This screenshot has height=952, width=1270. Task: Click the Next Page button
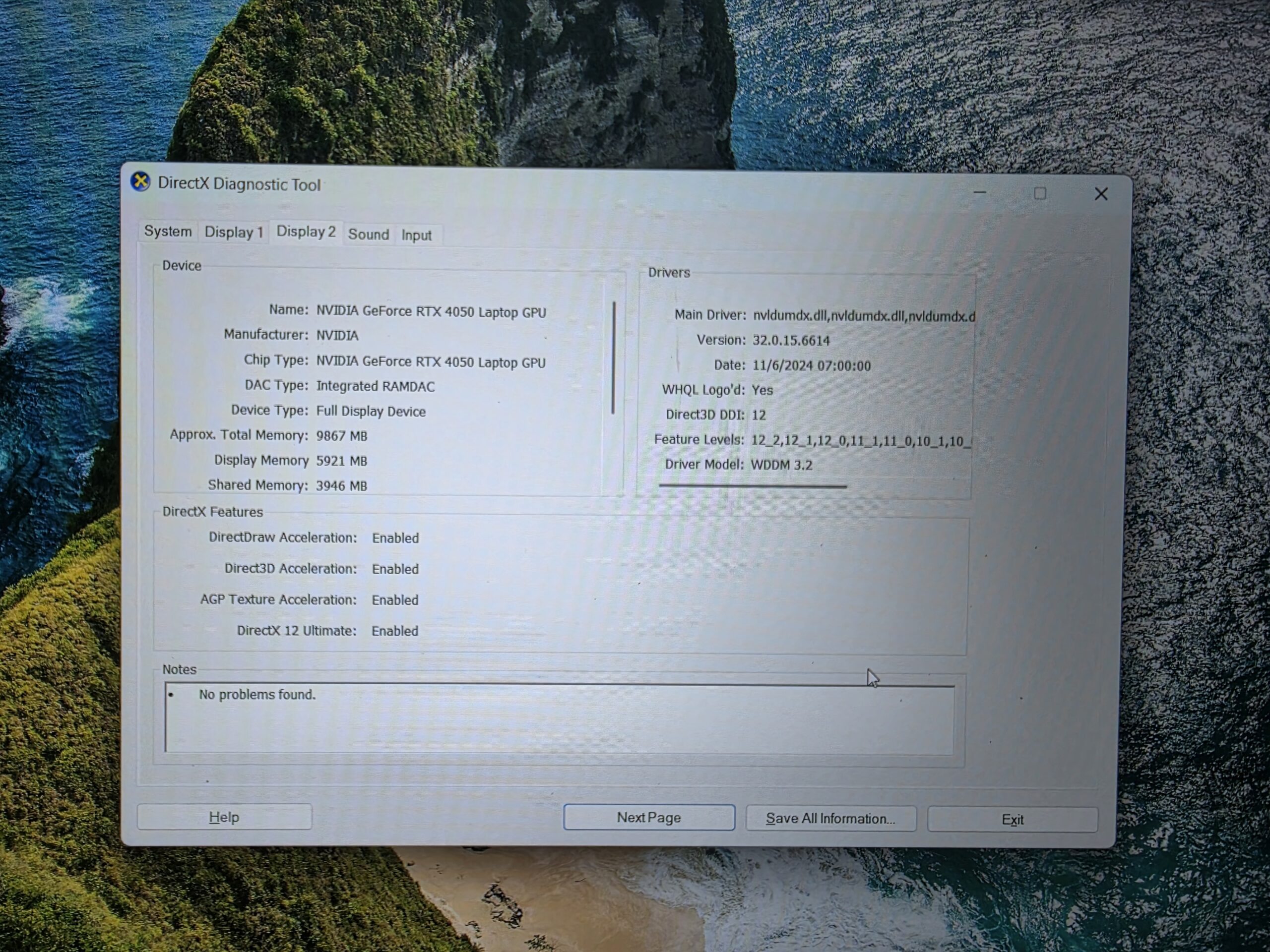pyautogui.click(x=649, y=817)
